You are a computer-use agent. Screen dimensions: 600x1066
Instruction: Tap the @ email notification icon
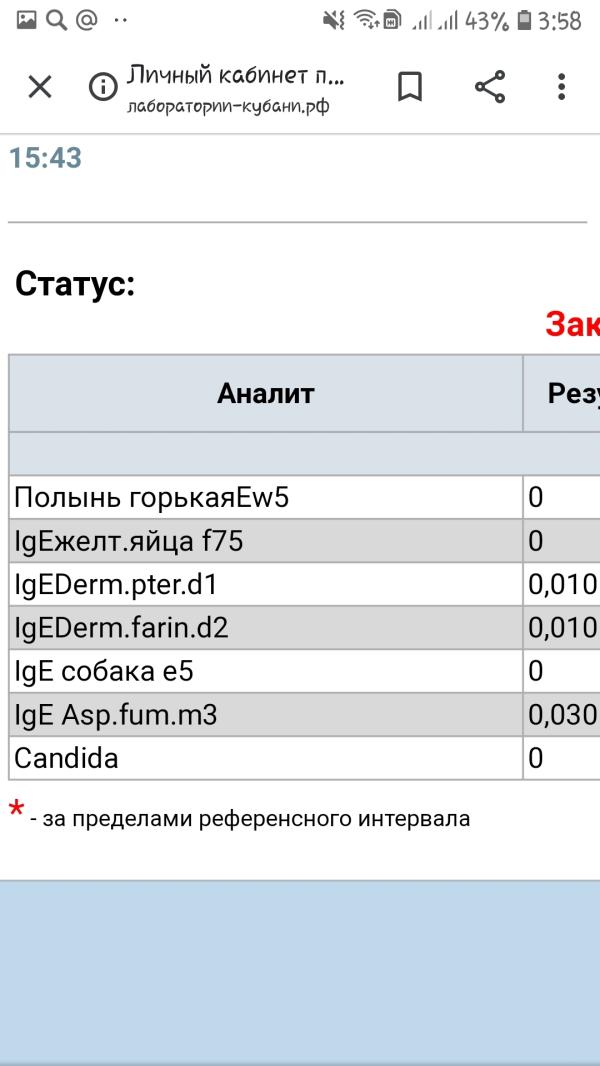click(87, 20)
